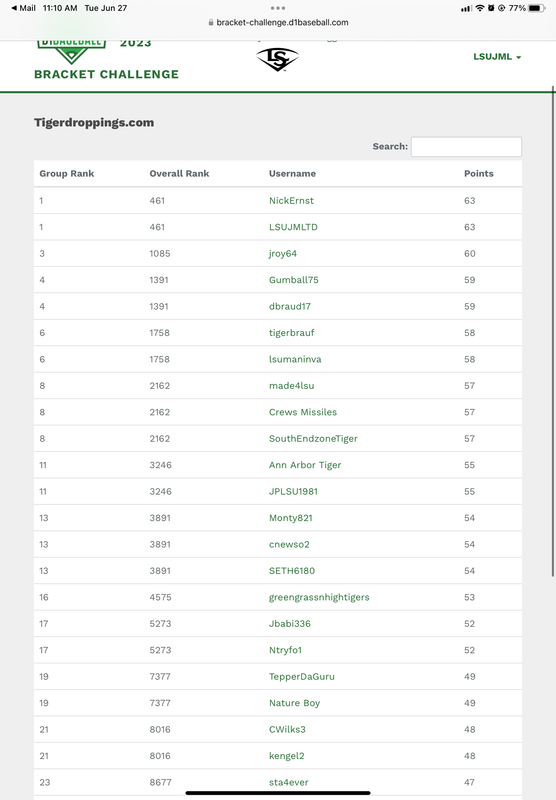Tap the 11:10 AM clock

click(60, 8)
